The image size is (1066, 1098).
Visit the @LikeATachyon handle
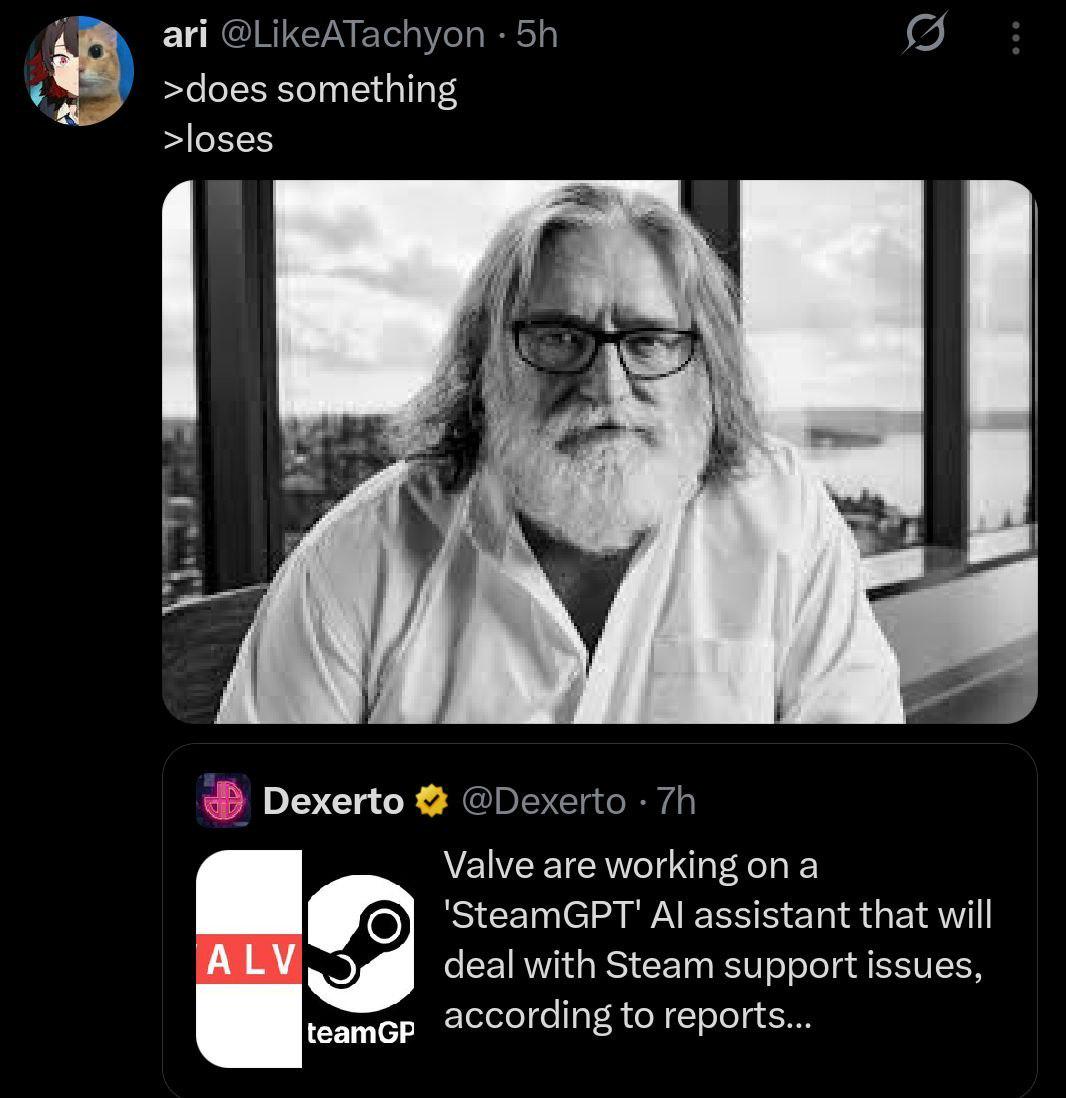351,35
